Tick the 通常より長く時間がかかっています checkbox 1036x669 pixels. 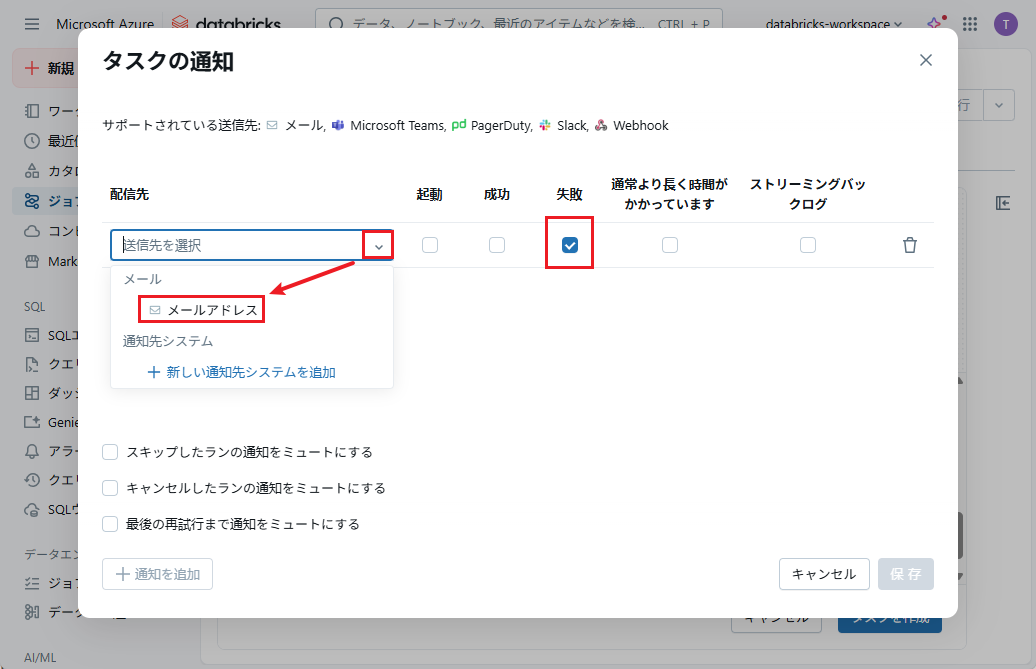(670, 245)
